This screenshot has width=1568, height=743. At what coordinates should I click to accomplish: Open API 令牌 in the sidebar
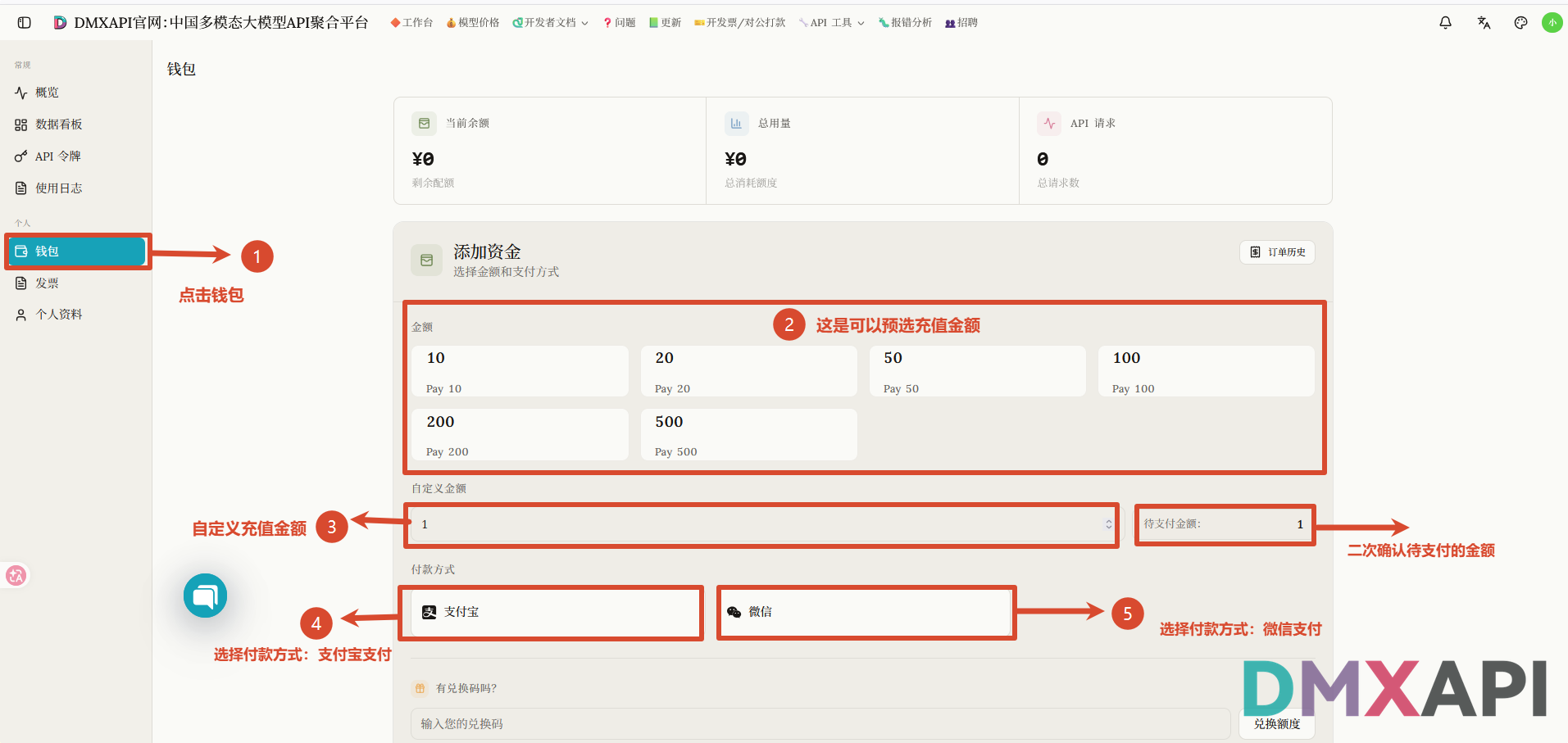[75, 156]
